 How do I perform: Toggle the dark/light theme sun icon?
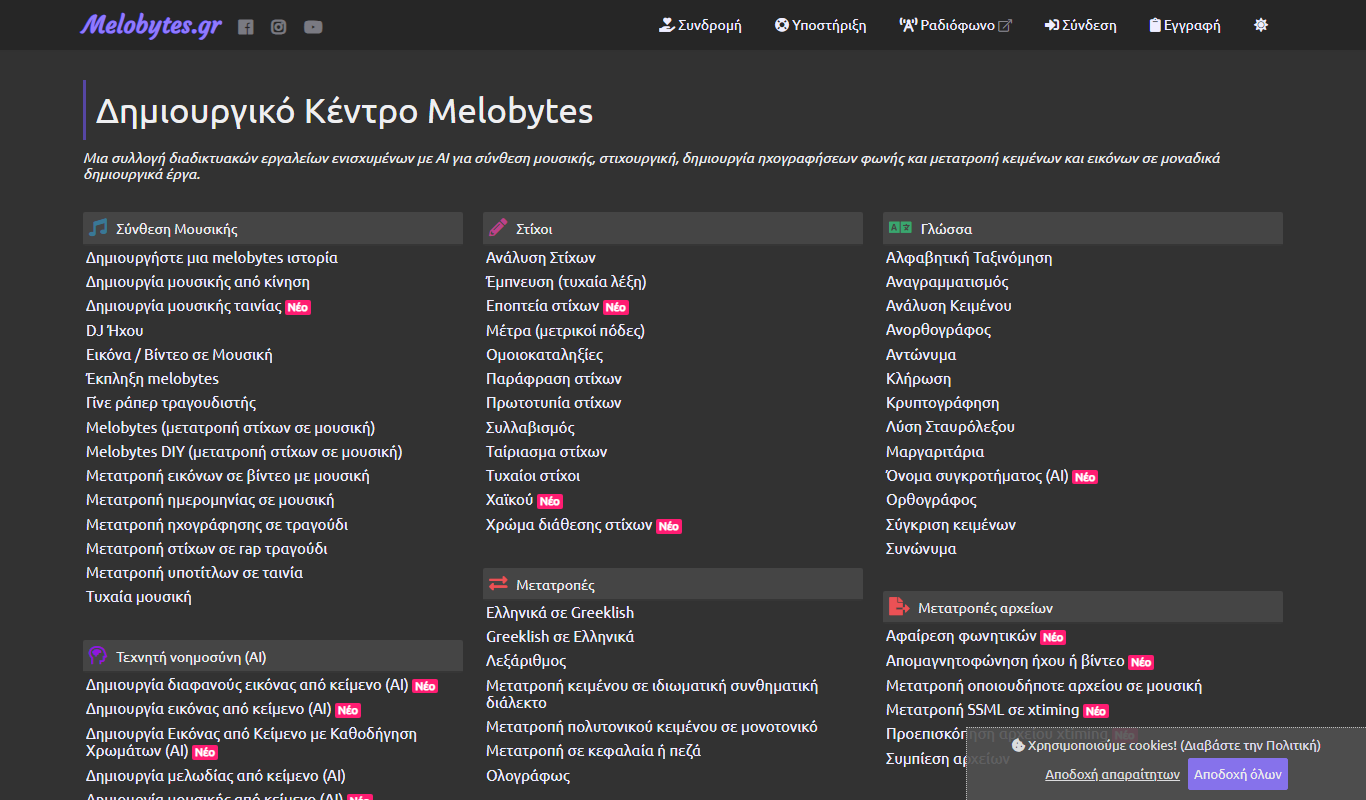(1261, 25)
